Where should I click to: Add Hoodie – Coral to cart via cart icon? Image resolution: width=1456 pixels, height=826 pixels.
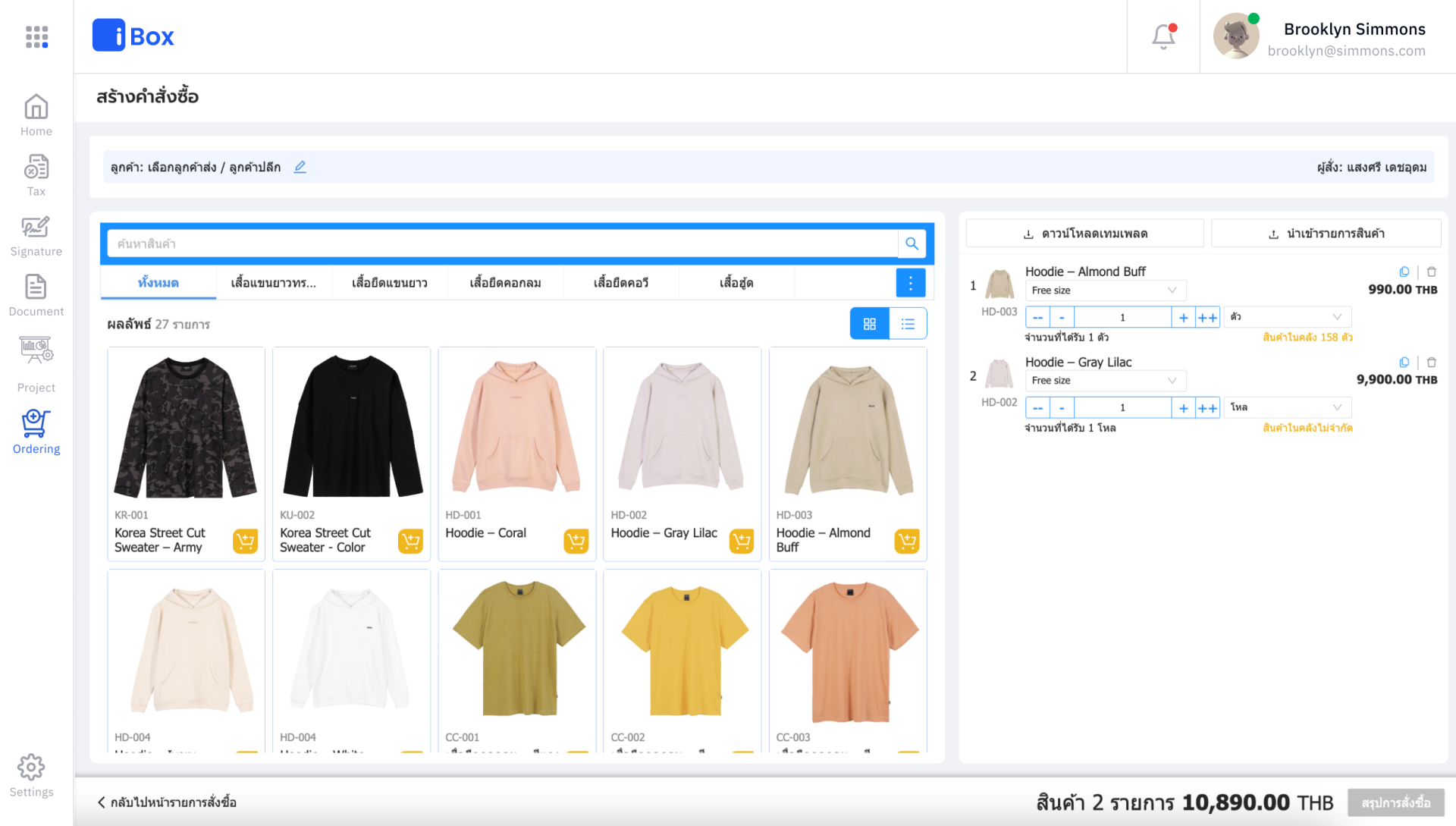pyautogui.click(x=576, y=541)
